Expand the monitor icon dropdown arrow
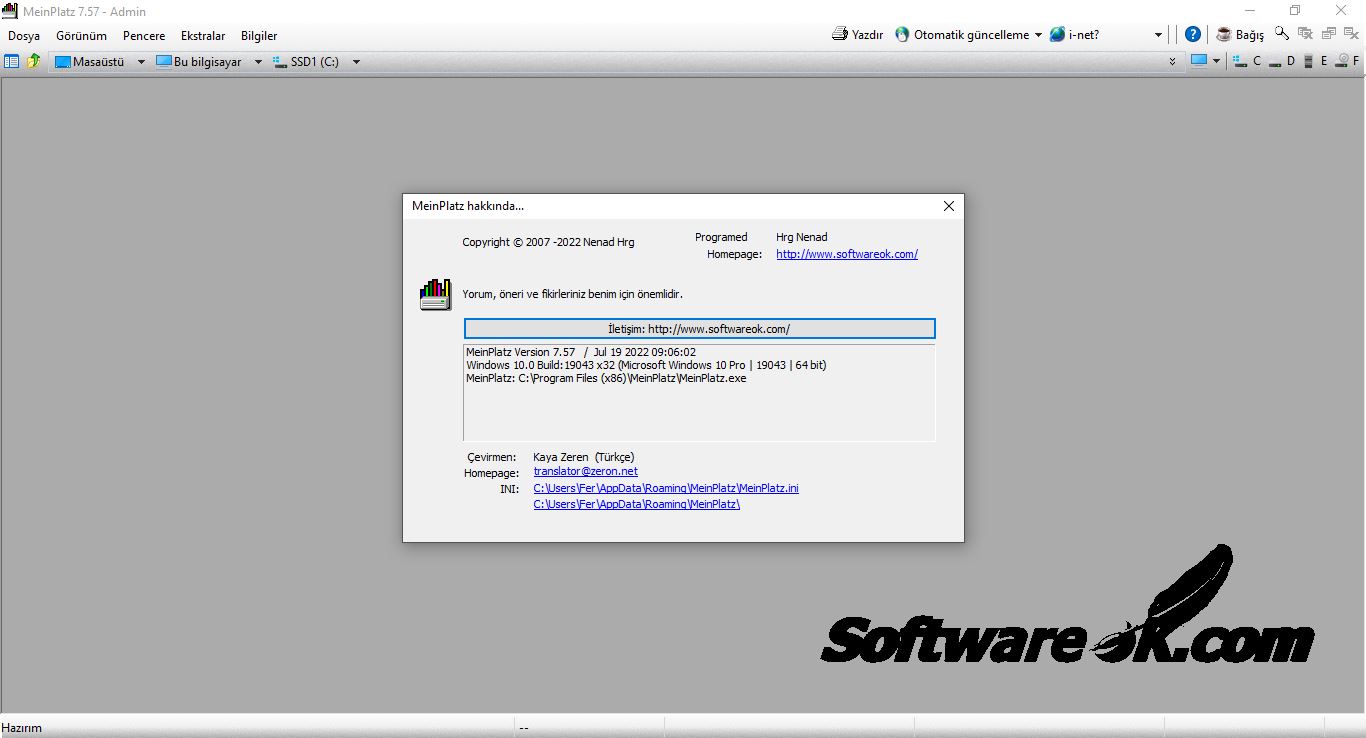The image size is (1366, 738). tap(1216, 61)
